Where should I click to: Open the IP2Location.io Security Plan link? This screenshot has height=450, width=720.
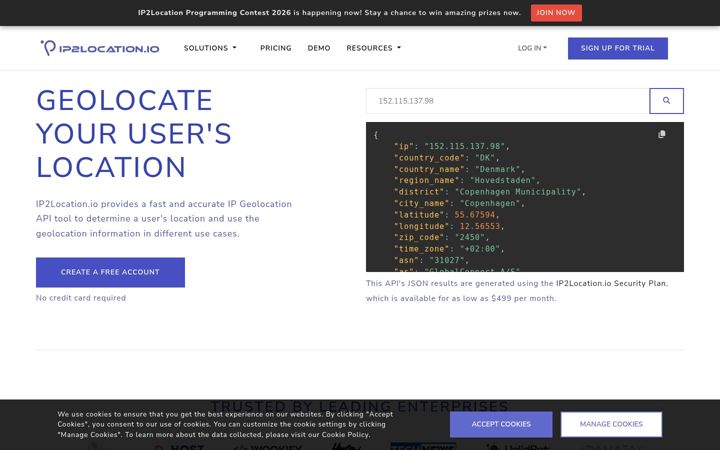pos(611,283)
